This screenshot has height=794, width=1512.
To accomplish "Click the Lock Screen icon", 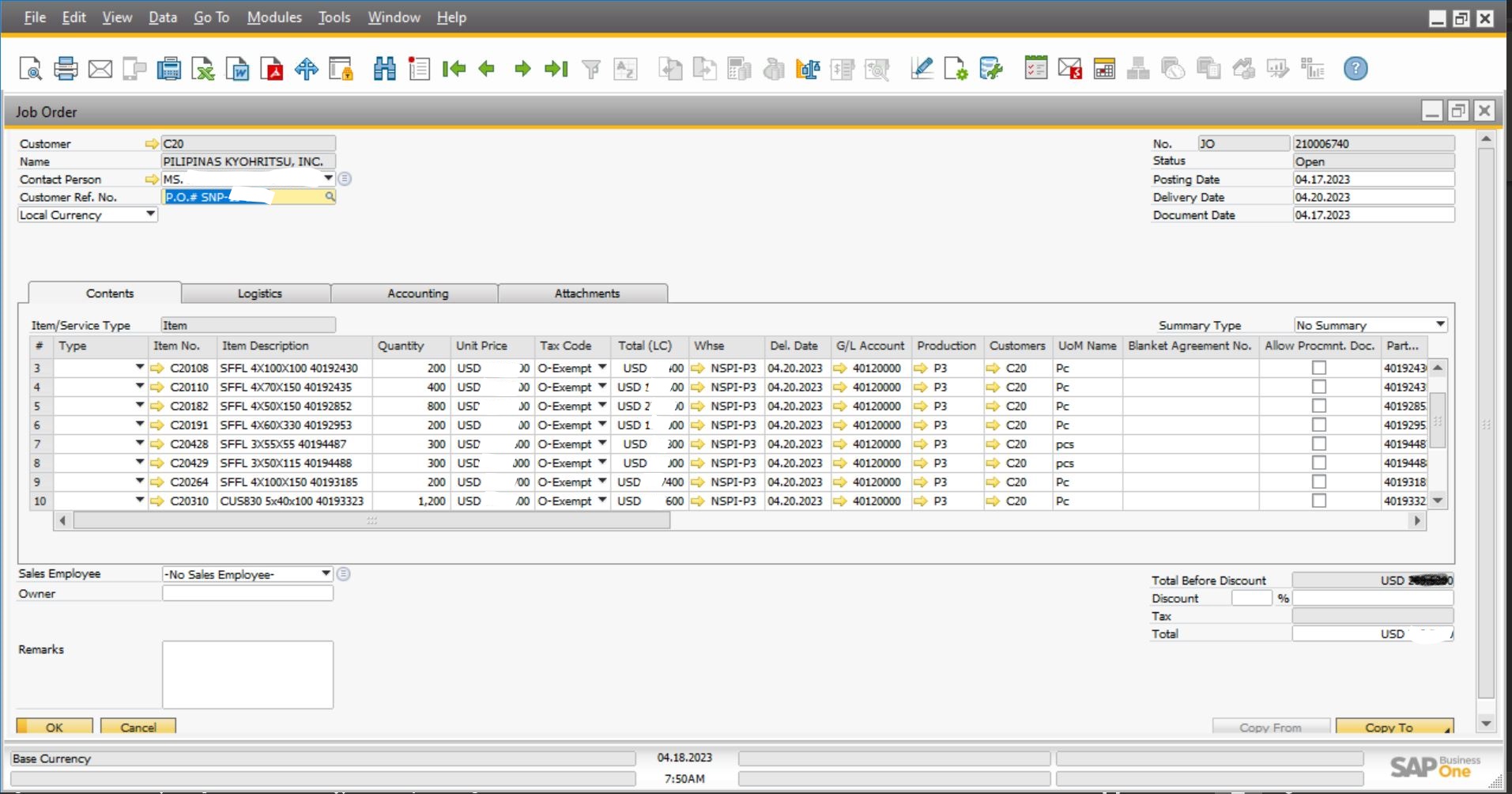I will [x=341, y=69].
